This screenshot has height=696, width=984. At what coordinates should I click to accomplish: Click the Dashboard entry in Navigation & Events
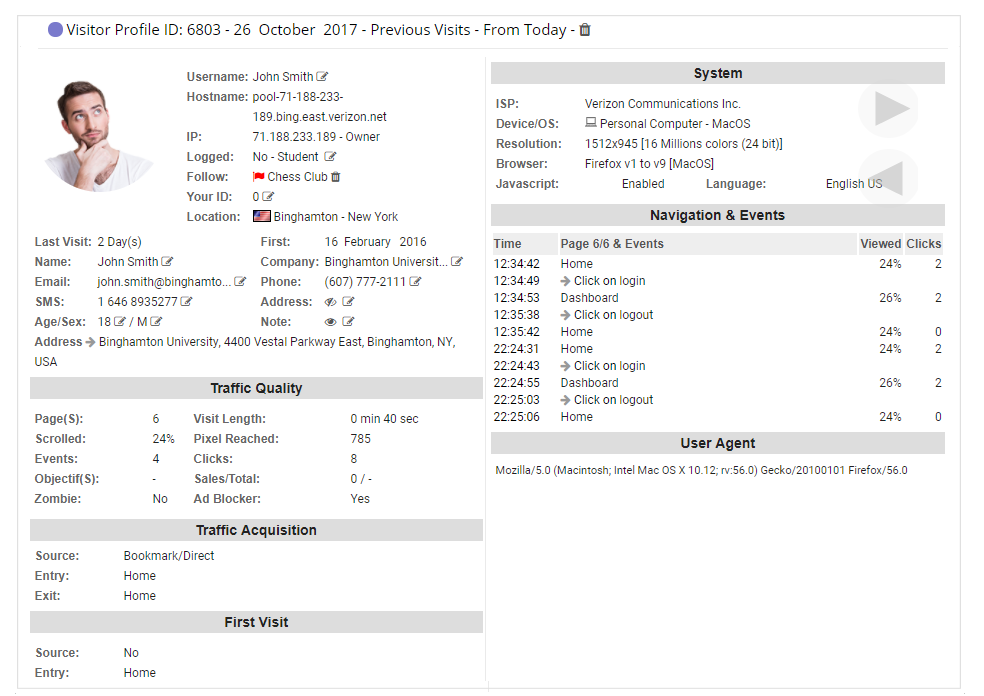589,297
